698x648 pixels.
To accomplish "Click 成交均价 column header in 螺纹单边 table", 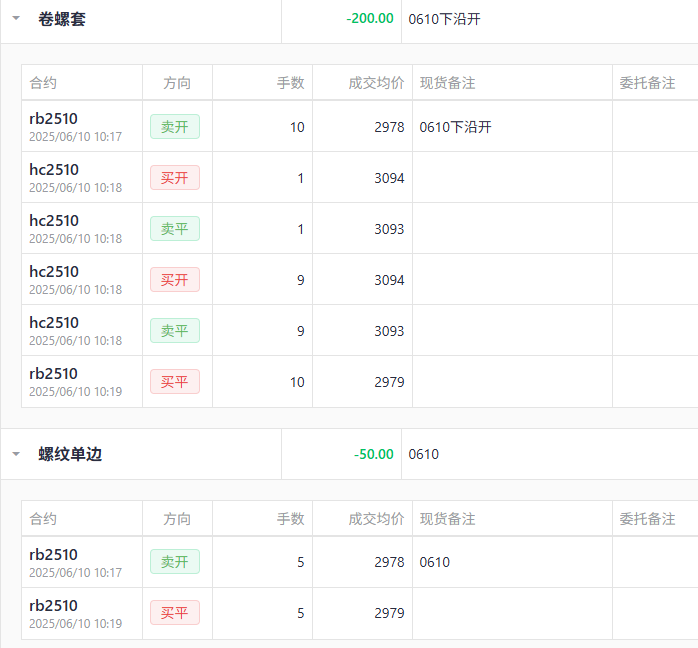I will point(376,519).
